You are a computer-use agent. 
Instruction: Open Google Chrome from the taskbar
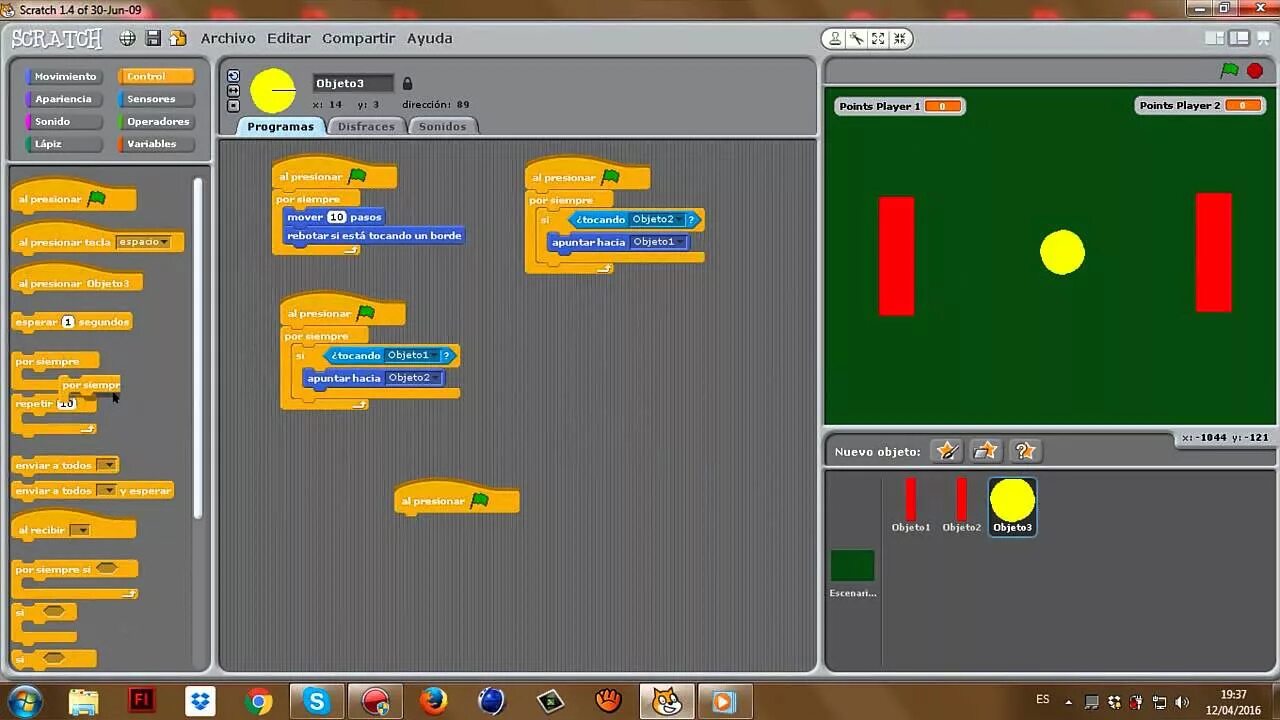coord(259,701)
